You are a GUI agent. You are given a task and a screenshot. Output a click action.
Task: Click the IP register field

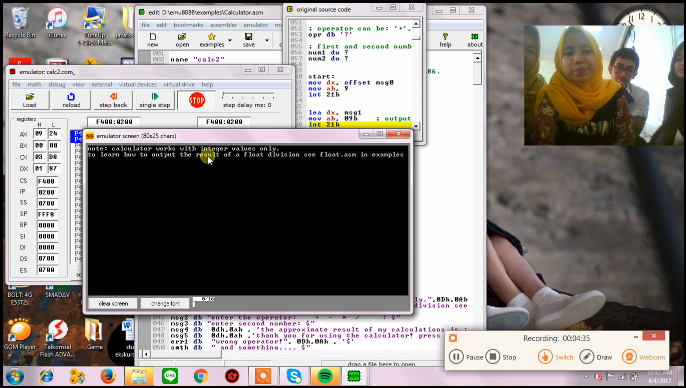click(46, 192)
